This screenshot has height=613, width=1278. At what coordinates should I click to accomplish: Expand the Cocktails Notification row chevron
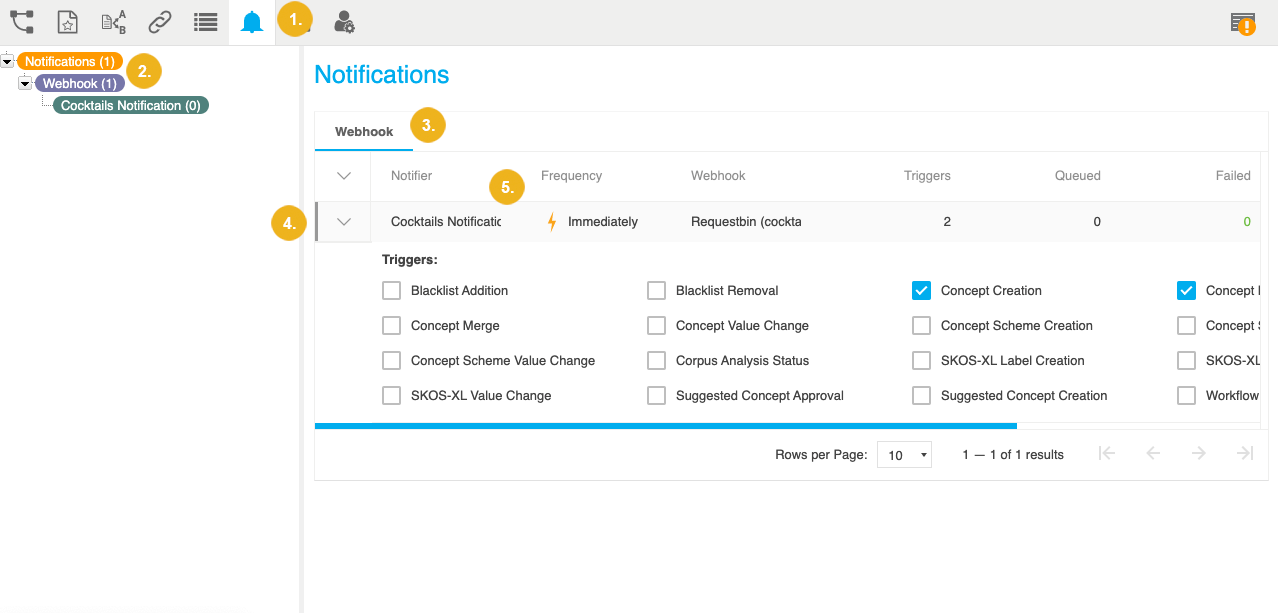click(x=343, y=221)
